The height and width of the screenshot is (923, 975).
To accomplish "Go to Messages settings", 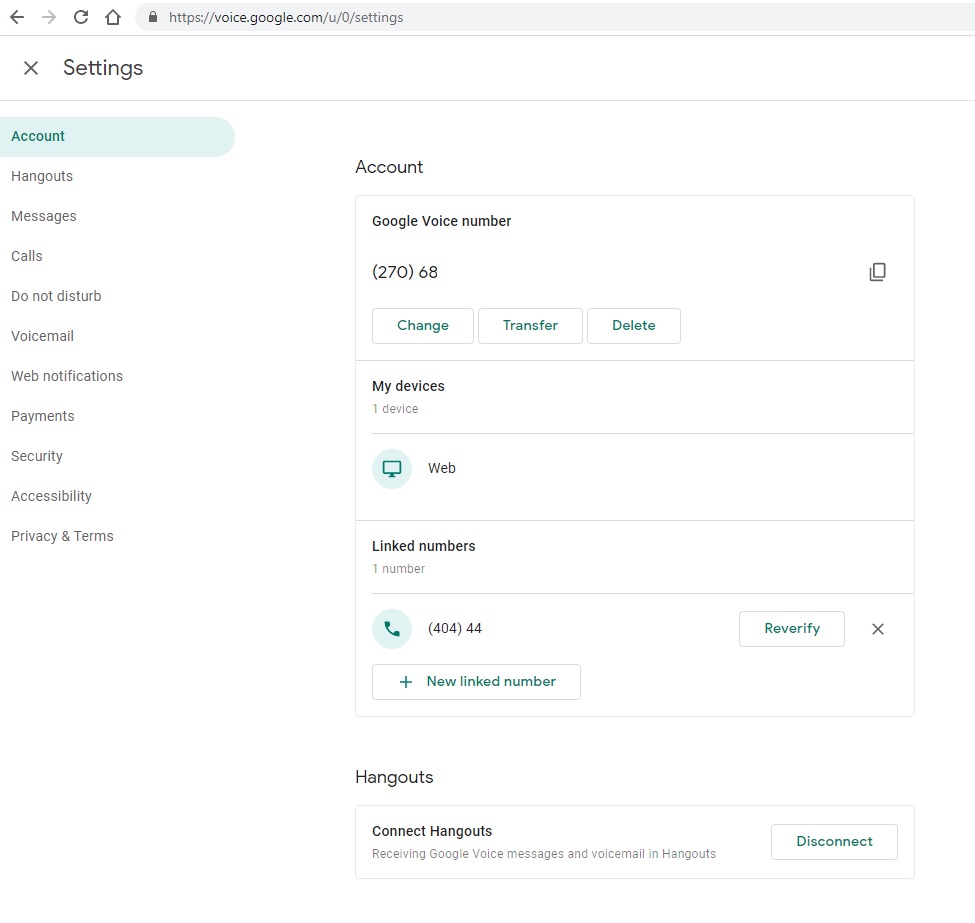I will point(44,216).
